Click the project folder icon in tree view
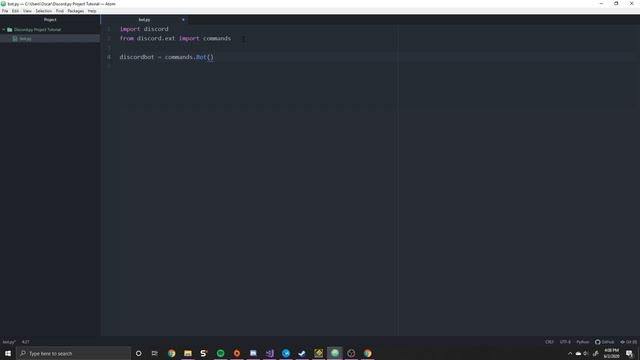 point(10,30)
